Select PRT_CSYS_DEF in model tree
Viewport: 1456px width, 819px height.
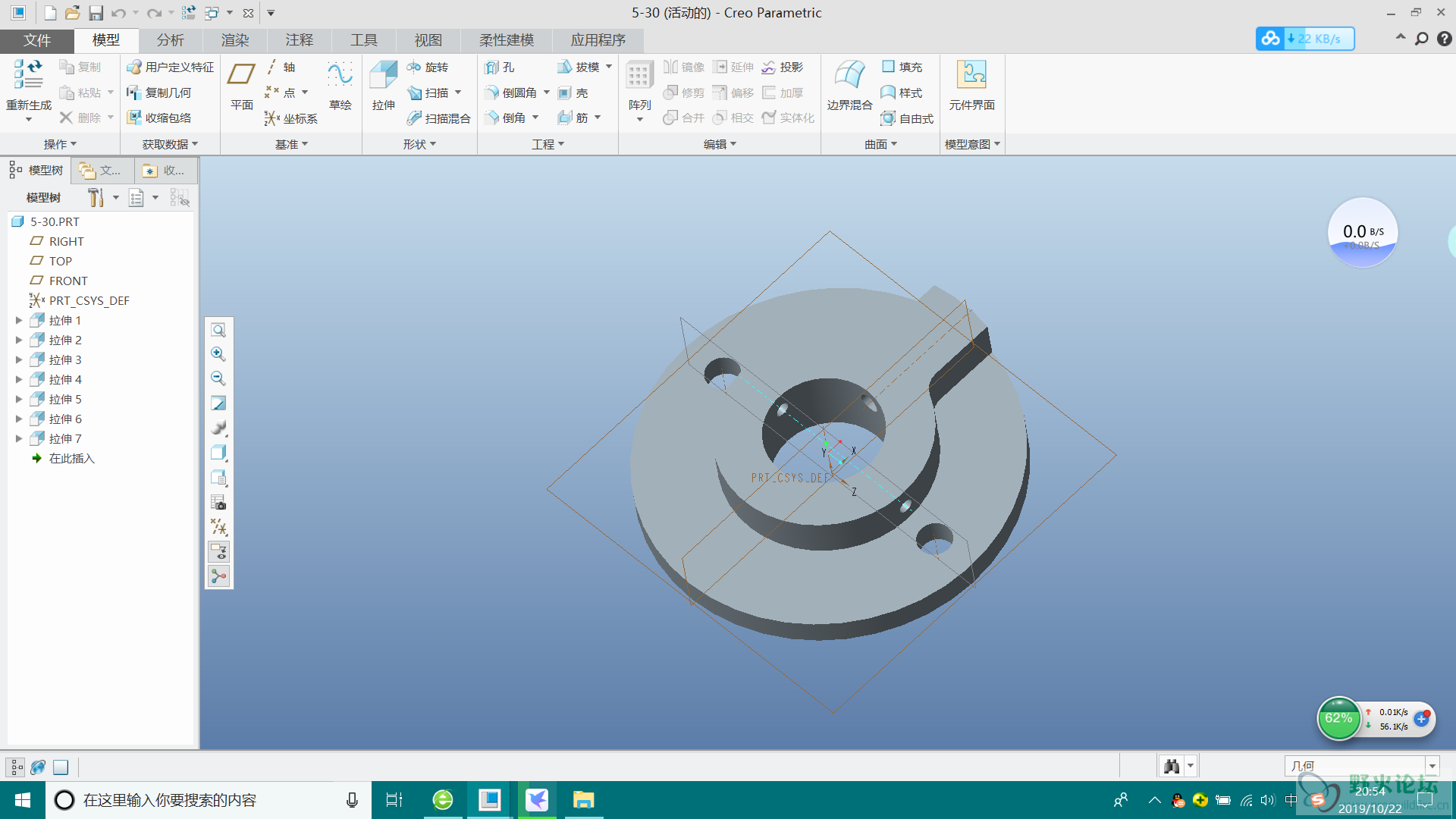point(80,301)
